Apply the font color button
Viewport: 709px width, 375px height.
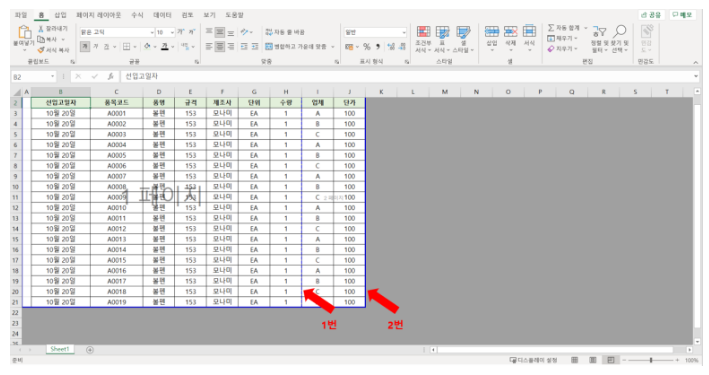(x=165, y=46)
